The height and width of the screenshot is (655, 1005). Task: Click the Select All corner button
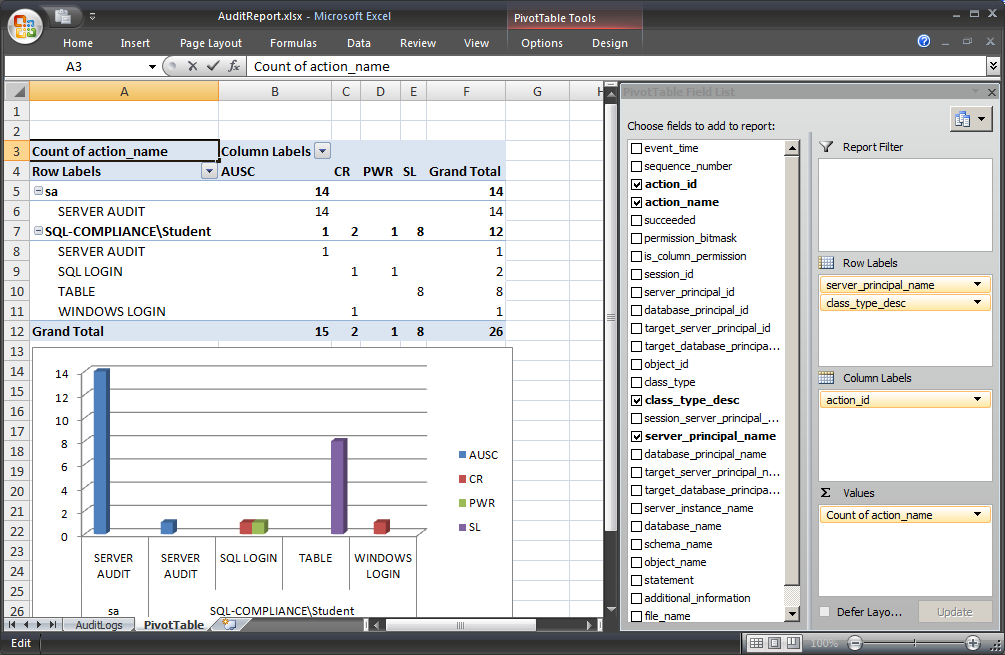coord(17,92)
